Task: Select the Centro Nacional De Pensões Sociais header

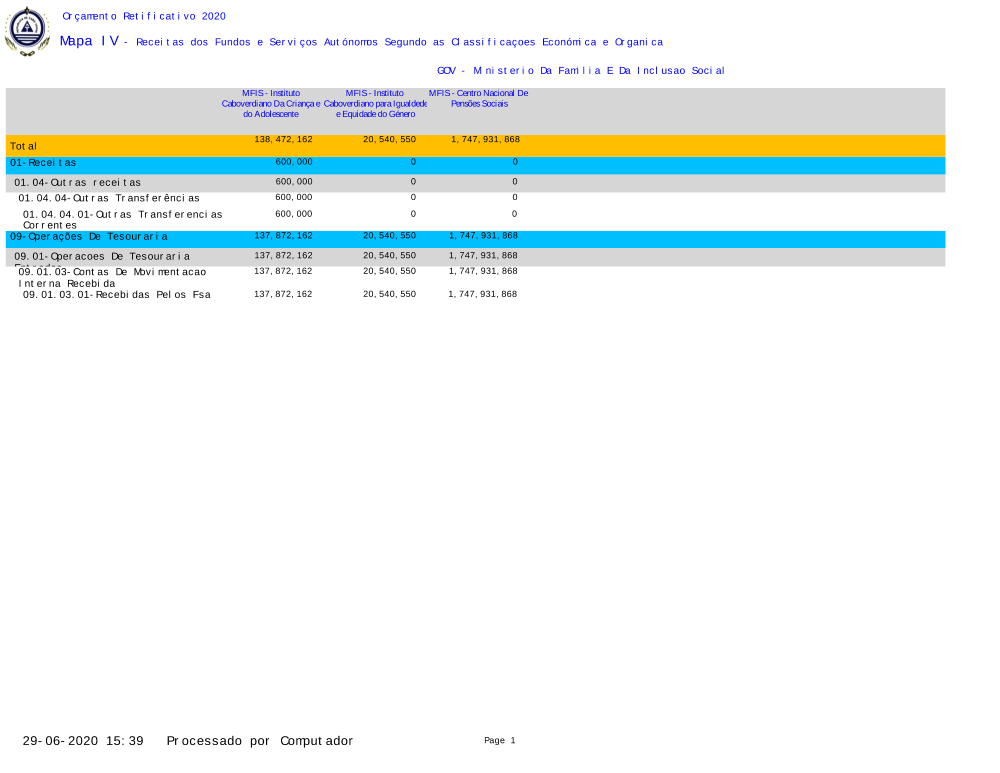Action: pyautogui.click(x=479, y=98)
